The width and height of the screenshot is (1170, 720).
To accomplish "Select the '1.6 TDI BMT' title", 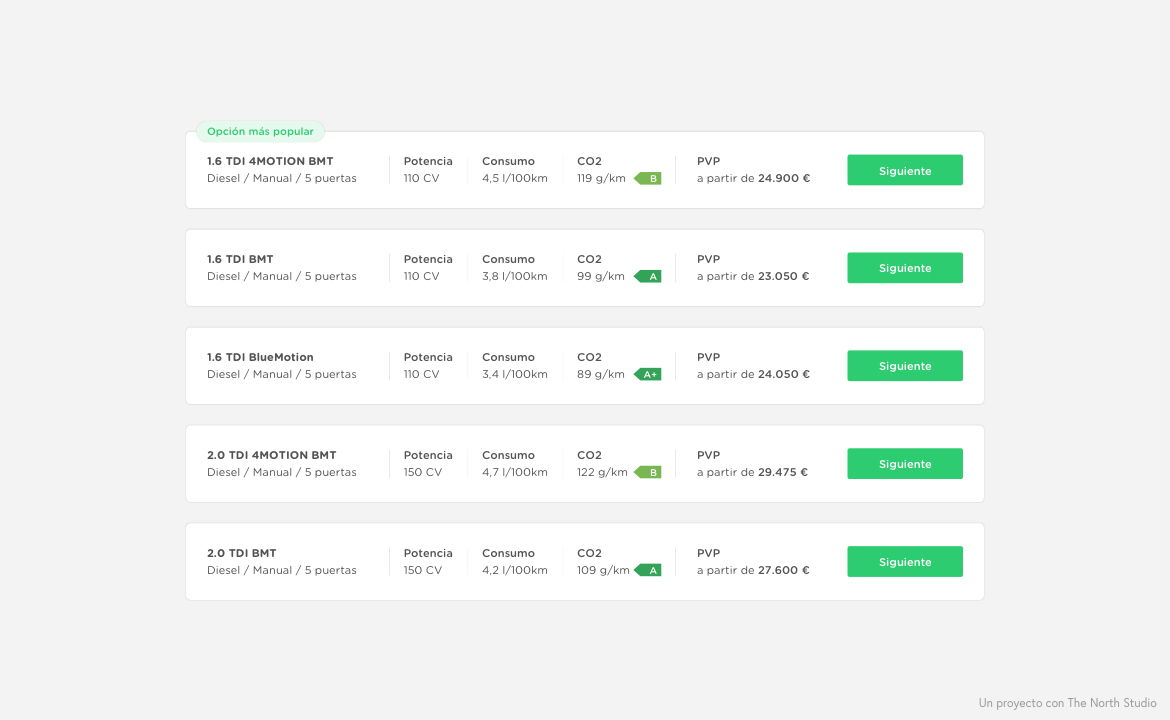I will 240,259.
